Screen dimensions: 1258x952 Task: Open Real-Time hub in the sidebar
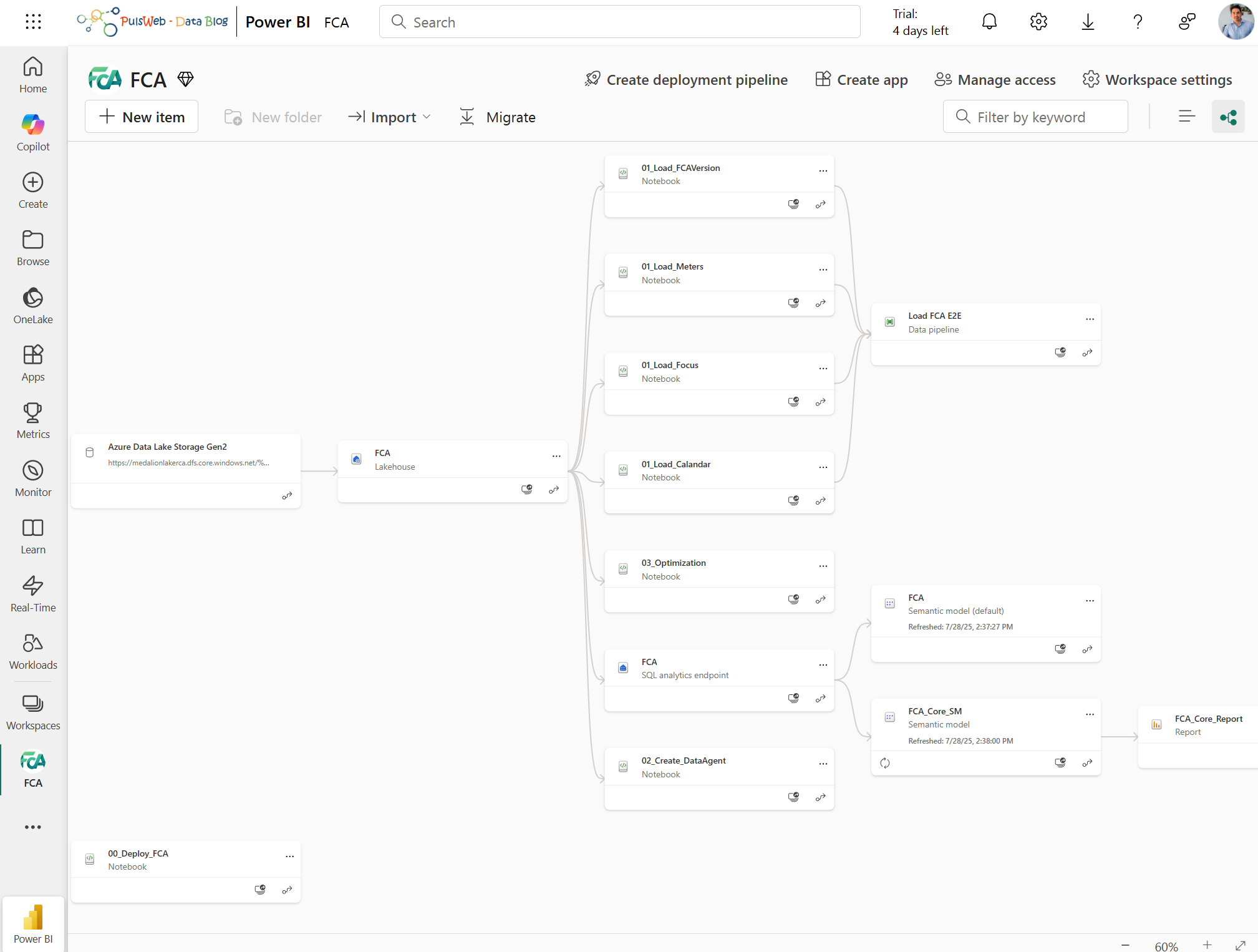pyautogui.click(x=33, y=593)
